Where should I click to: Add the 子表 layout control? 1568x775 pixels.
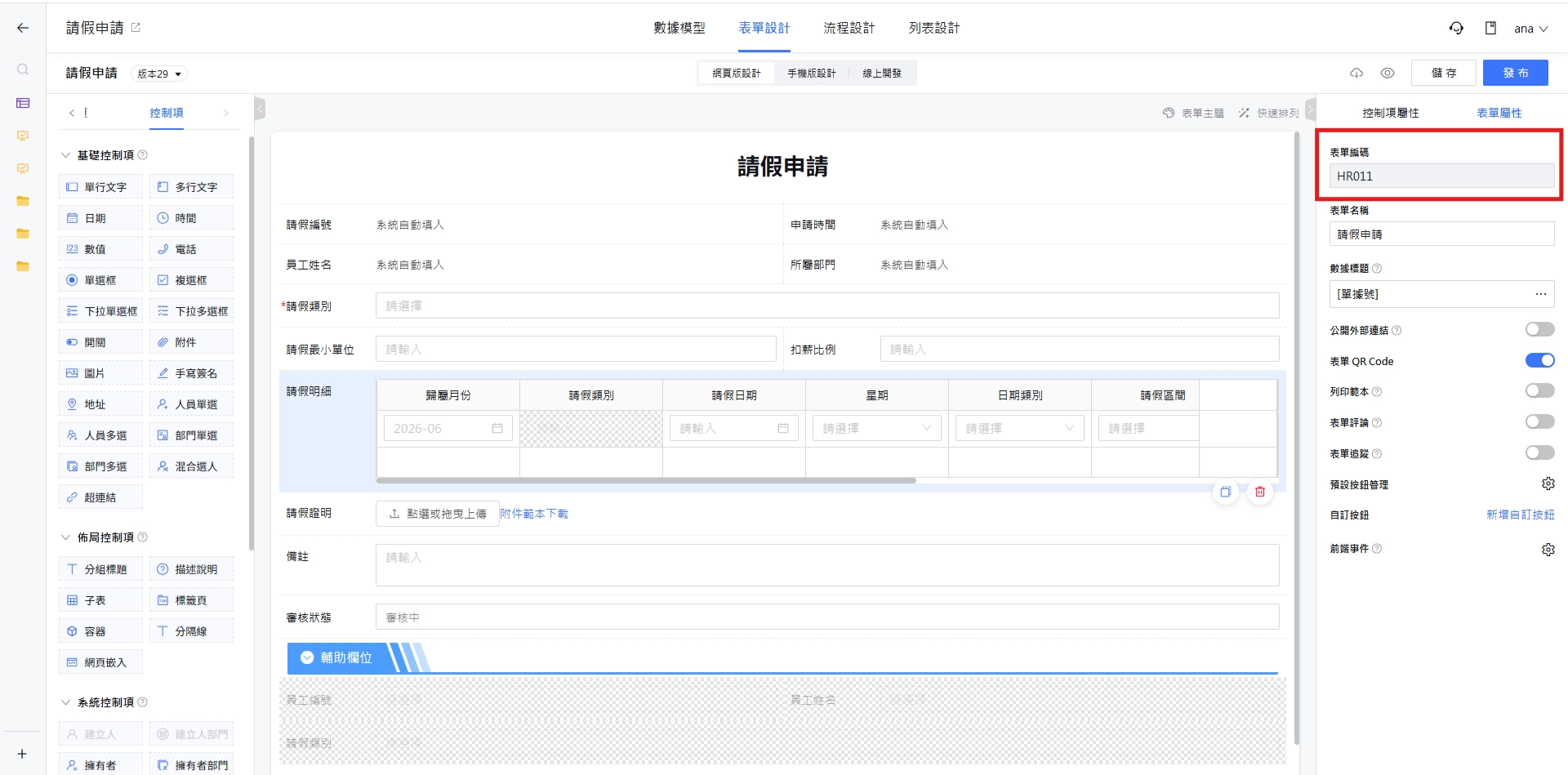coord(101,600)
